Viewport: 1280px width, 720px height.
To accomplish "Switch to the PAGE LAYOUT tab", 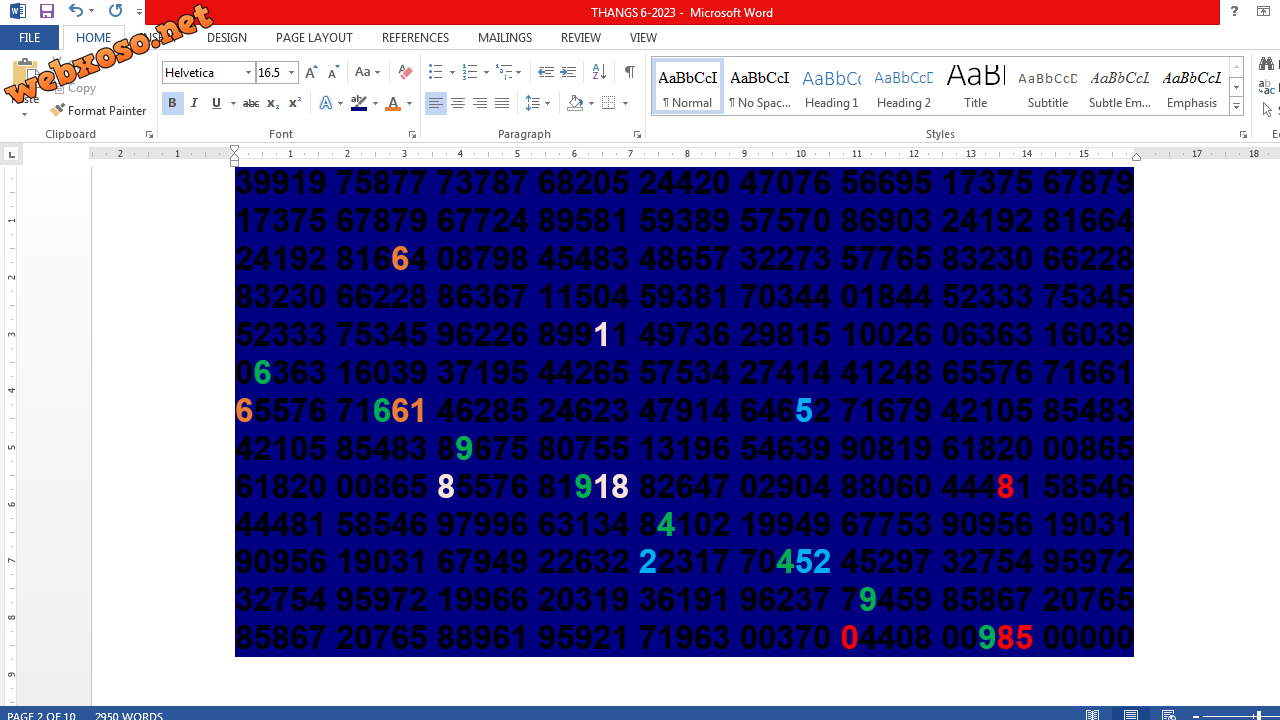I will pyautogui.click(x=314, y=38).
